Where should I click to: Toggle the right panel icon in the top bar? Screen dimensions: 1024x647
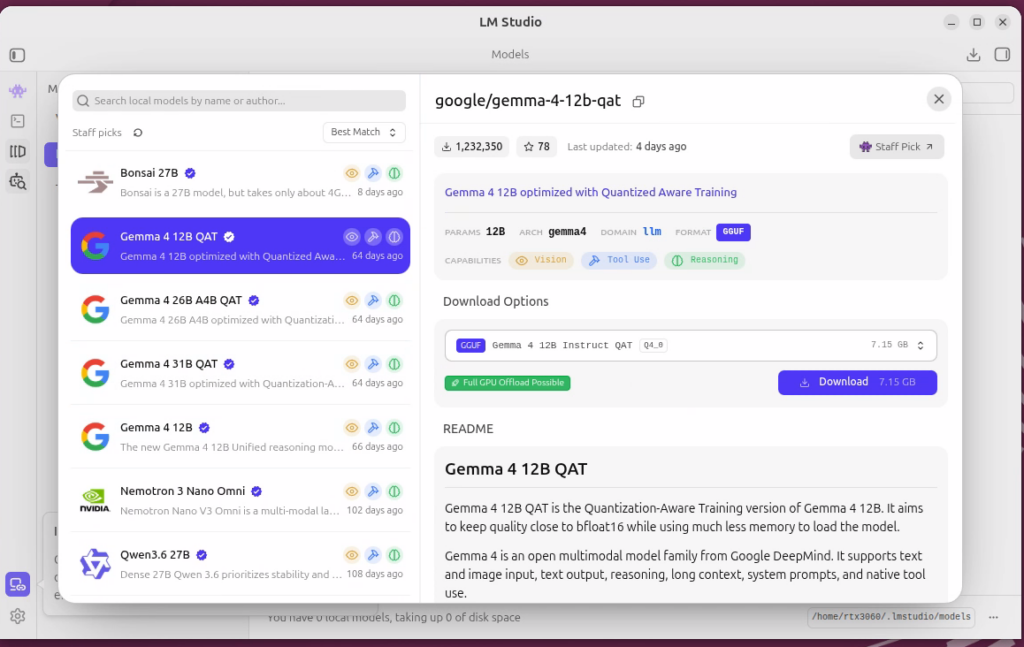coord(1002,55)
